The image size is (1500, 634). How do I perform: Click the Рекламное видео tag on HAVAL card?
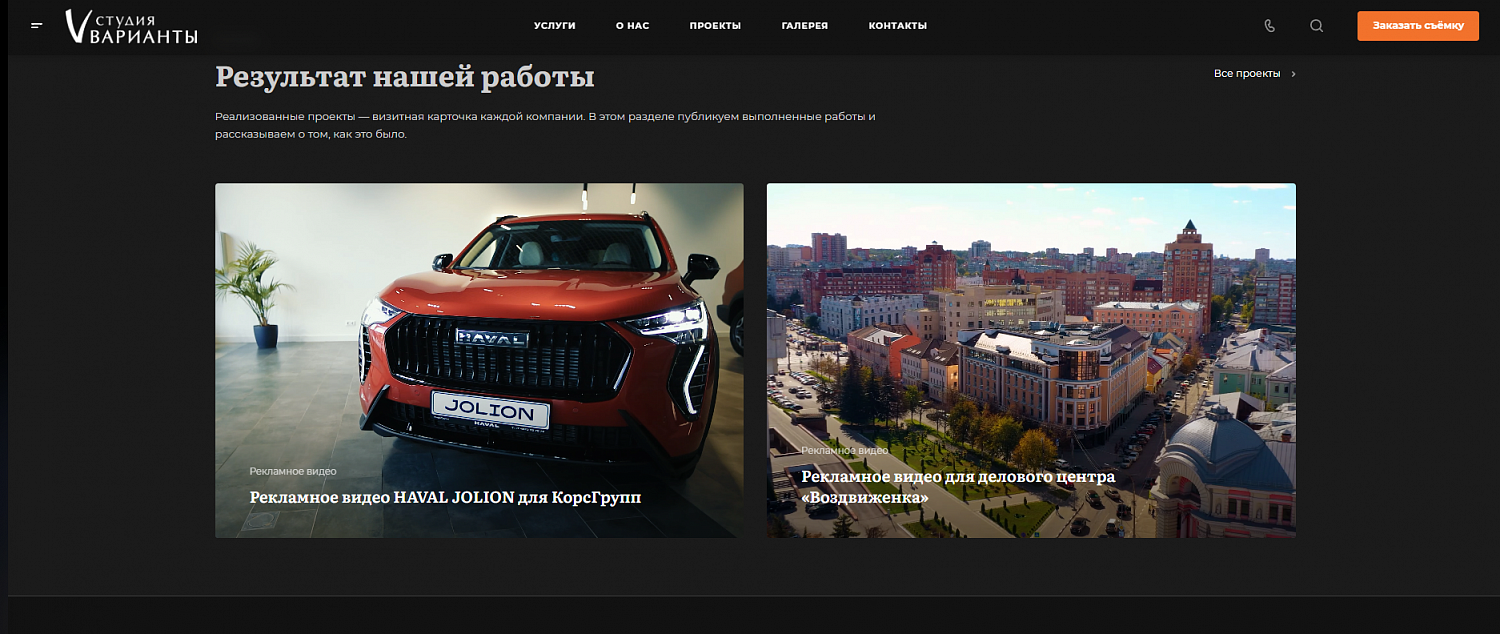(293, 471)
